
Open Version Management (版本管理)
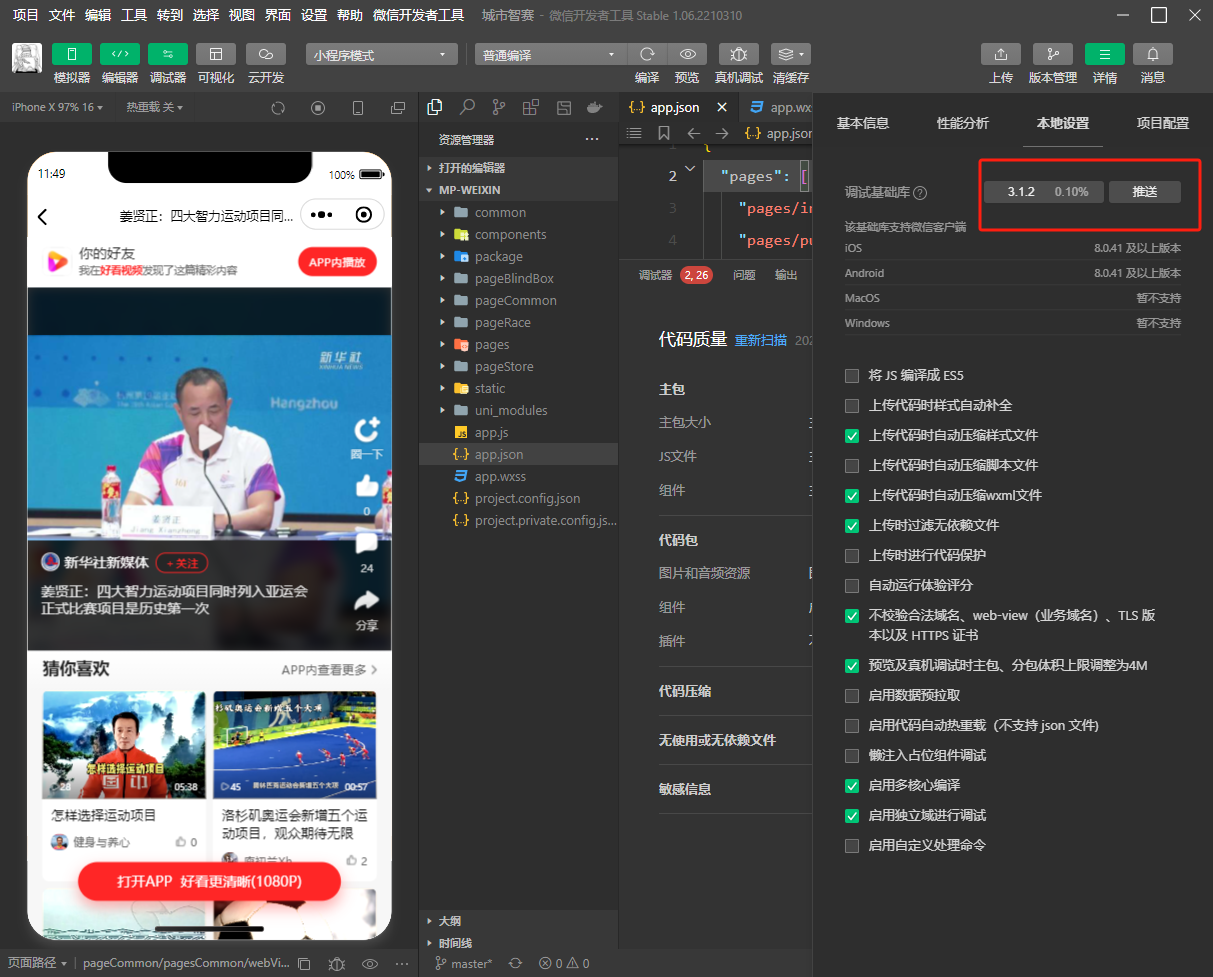(x=1052, y=54)
